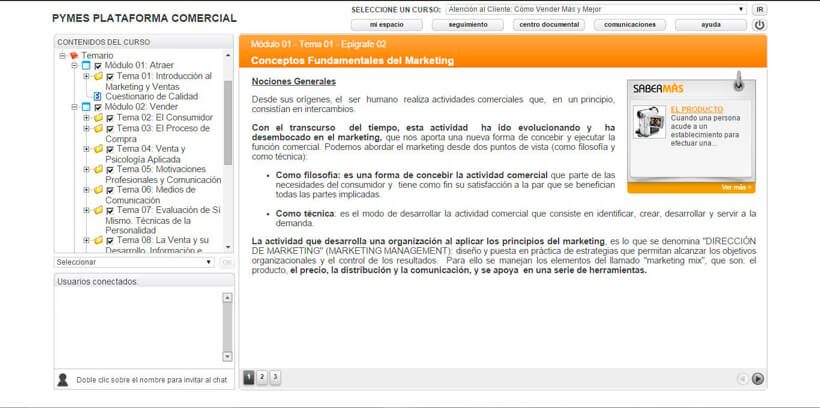
Task: Open the comunicaciones menu
Action: coord(630,25)
